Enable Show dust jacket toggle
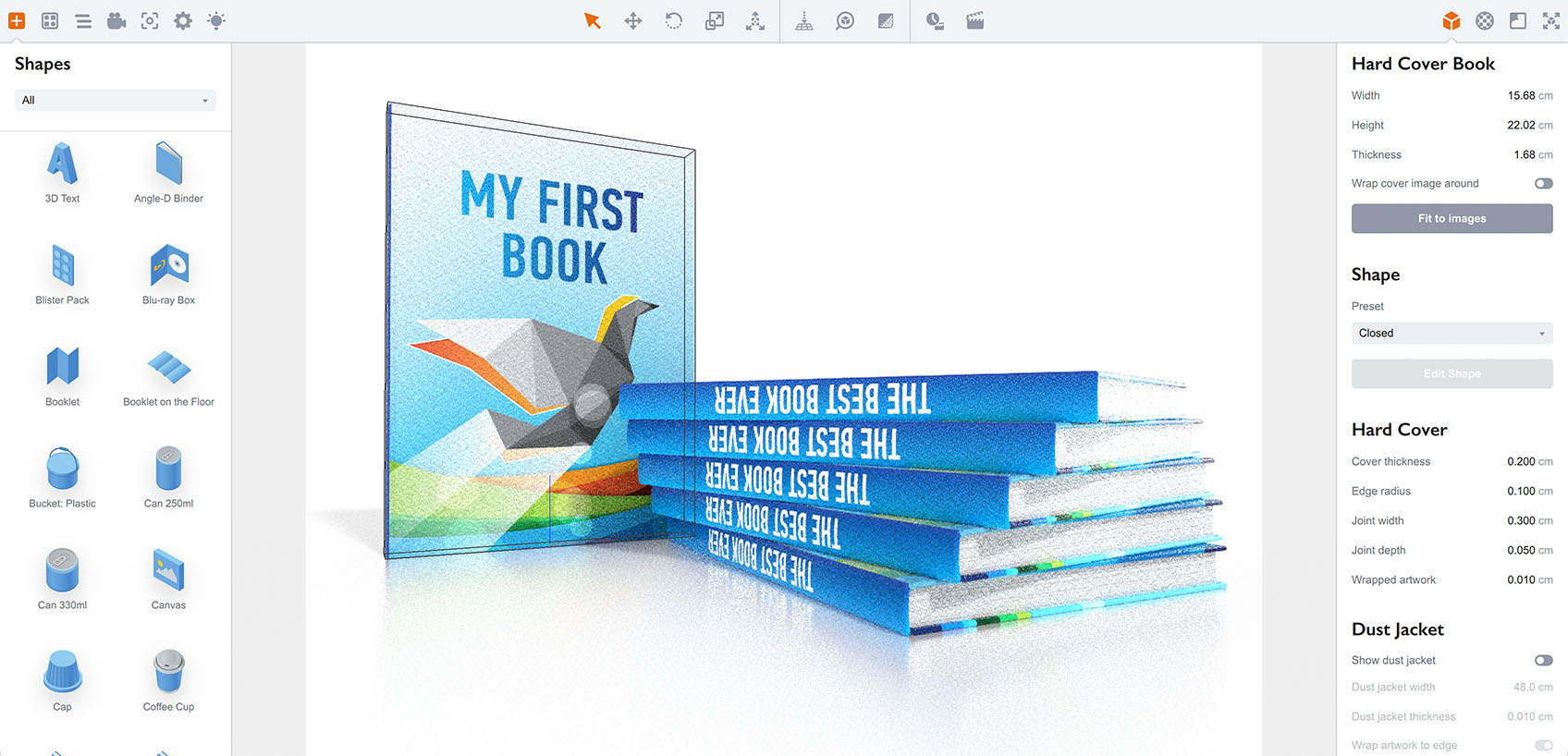 tap(1543, 661)
